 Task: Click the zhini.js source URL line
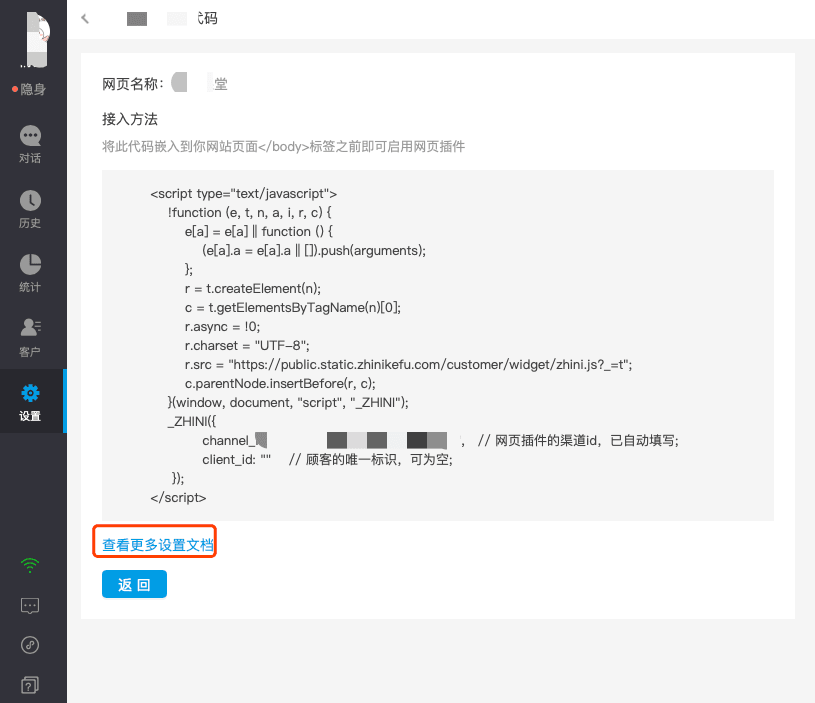pyautogui.click(x=409, y=365)
